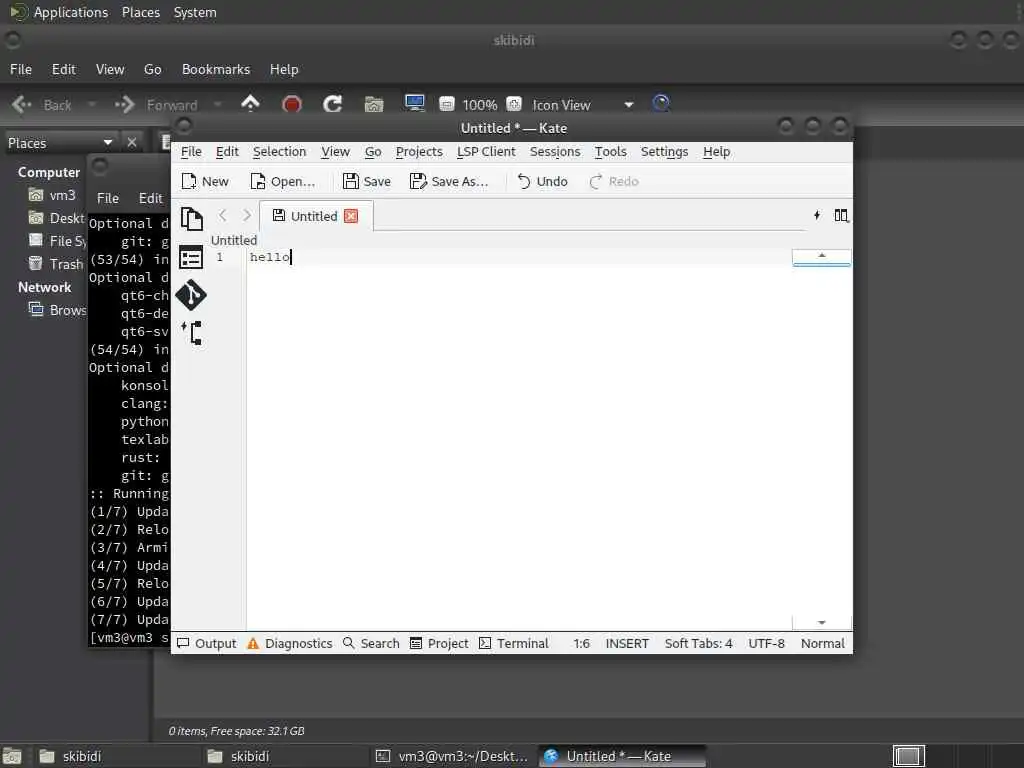This screenshot has height=768, width=1024.
Task: Click the zoom in icon beside 100%
Action: (x=514, y=104)
